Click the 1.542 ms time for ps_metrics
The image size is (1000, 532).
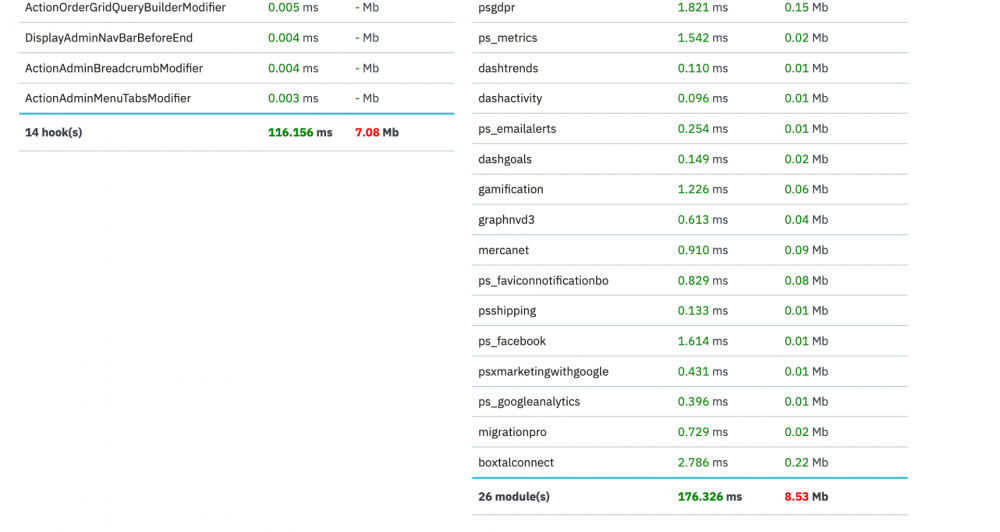click(x=703, y=38)
